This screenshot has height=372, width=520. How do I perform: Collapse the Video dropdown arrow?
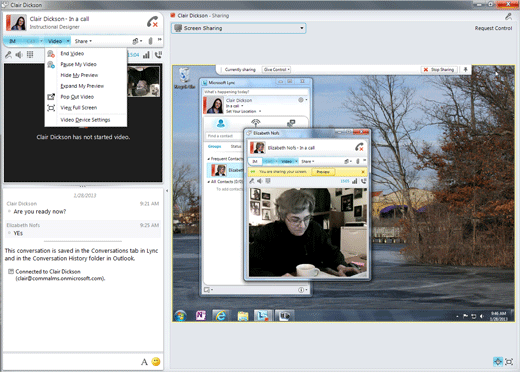click(x=68, y=41)
